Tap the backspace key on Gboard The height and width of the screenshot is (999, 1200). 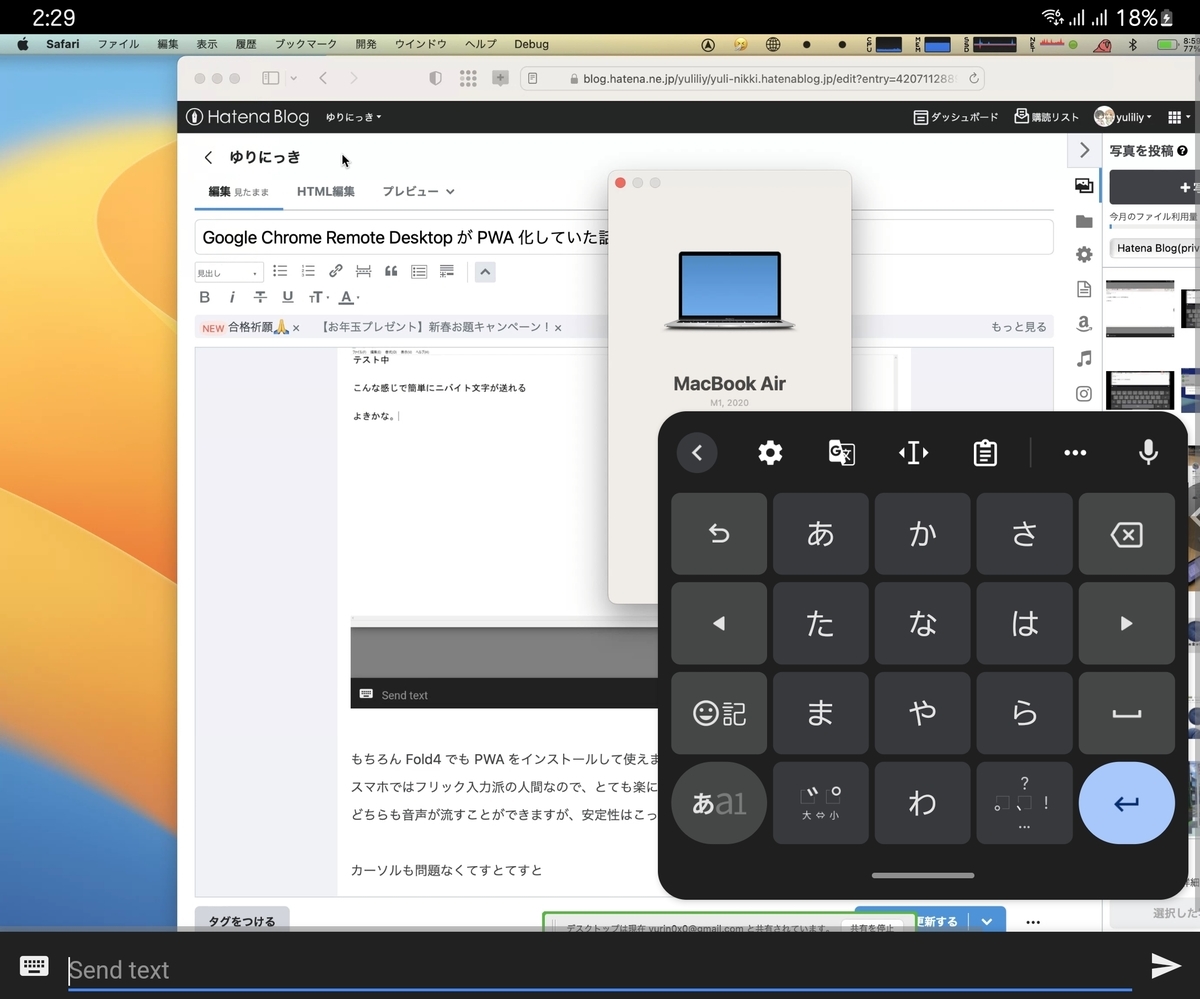coord(1126,535)
